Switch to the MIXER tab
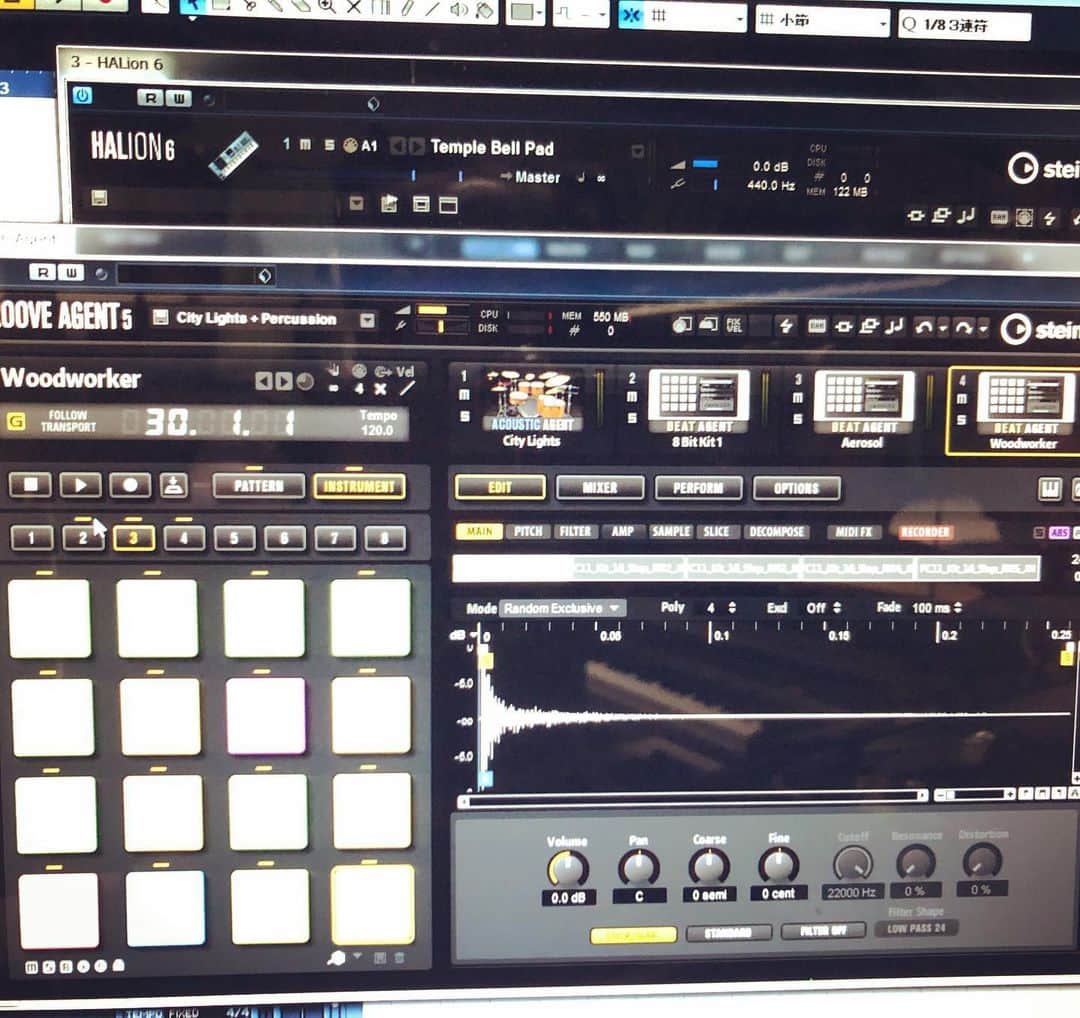Screen dimensions: 1080x1018 point(600,488)
